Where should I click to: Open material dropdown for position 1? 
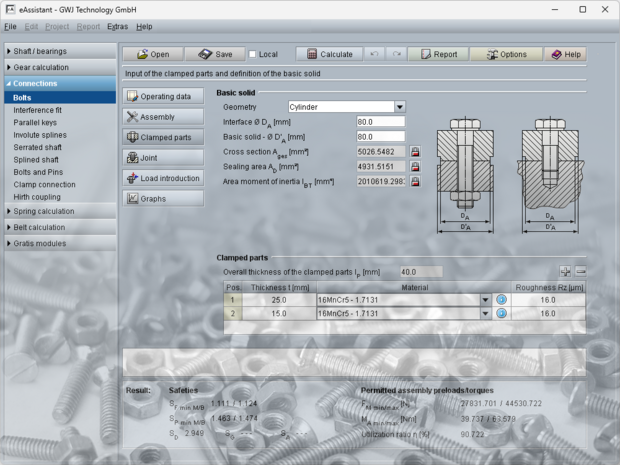pos(486,299)
